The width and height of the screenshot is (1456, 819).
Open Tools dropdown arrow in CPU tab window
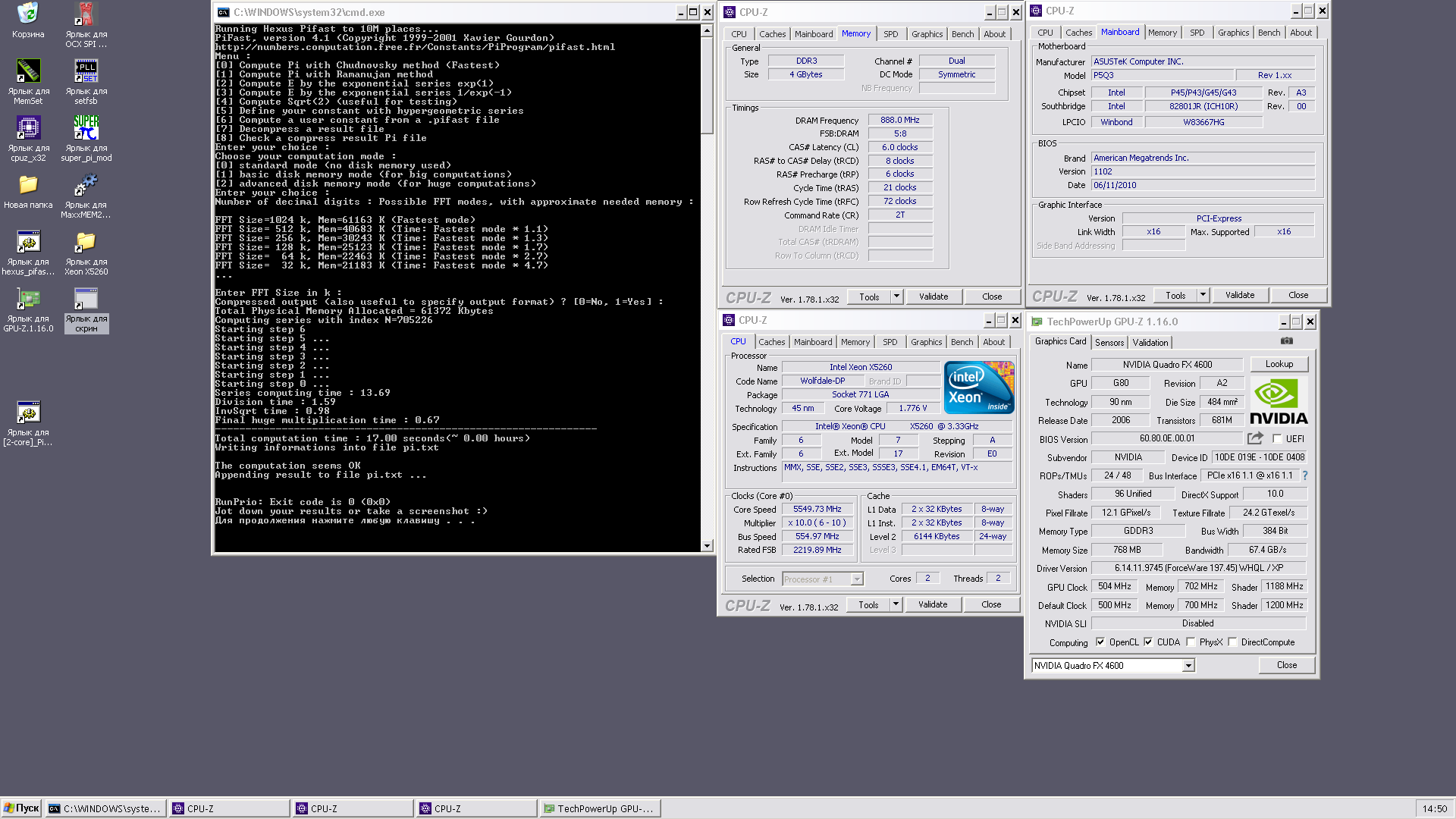(x=896, y=604)
